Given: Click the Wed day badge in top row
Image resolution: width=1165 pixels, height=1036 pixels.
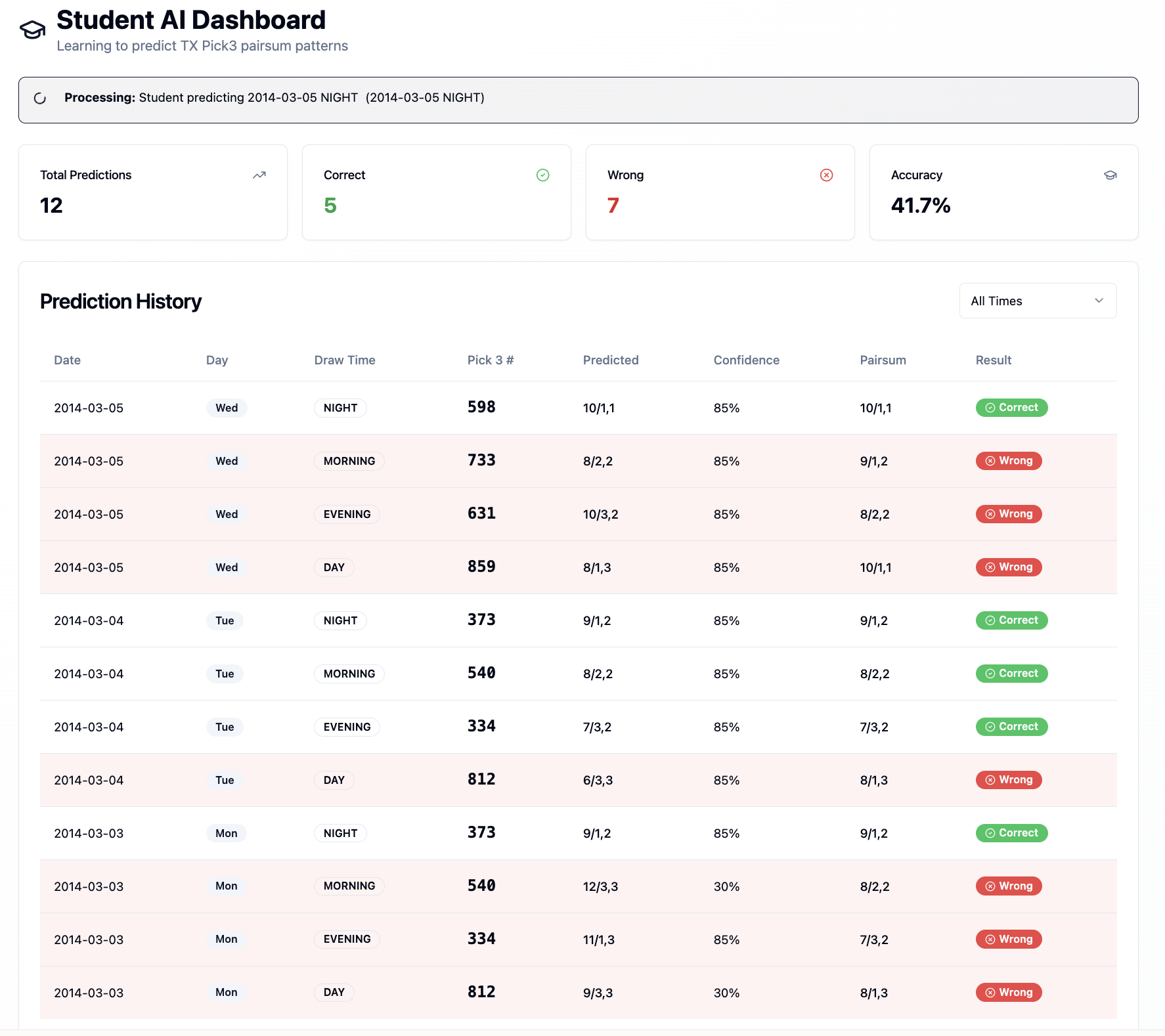Looking at the screenshot, I should pyautogui.click(x=227, y=408).
